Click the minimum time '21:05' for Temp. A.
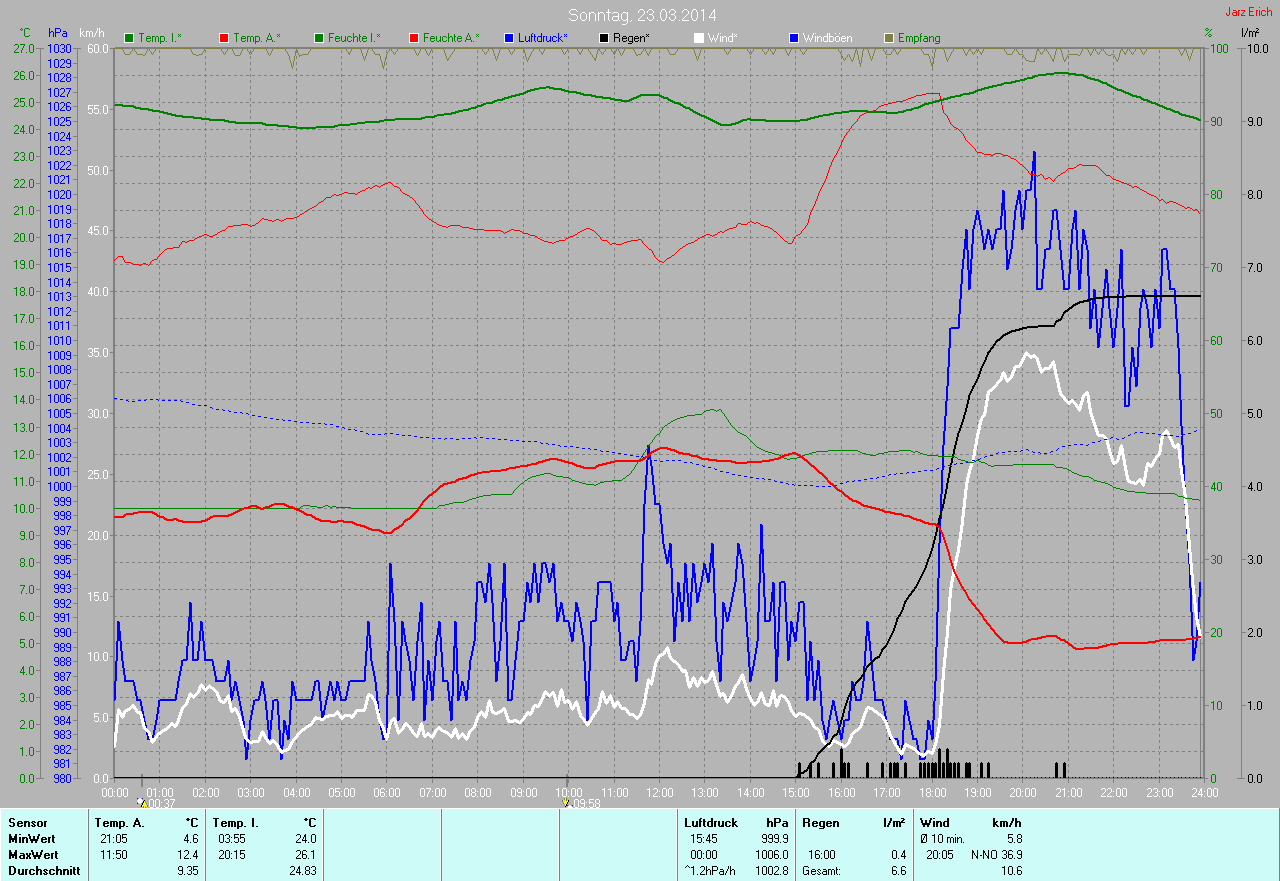 pyautogui.click(x=113, y=839)
